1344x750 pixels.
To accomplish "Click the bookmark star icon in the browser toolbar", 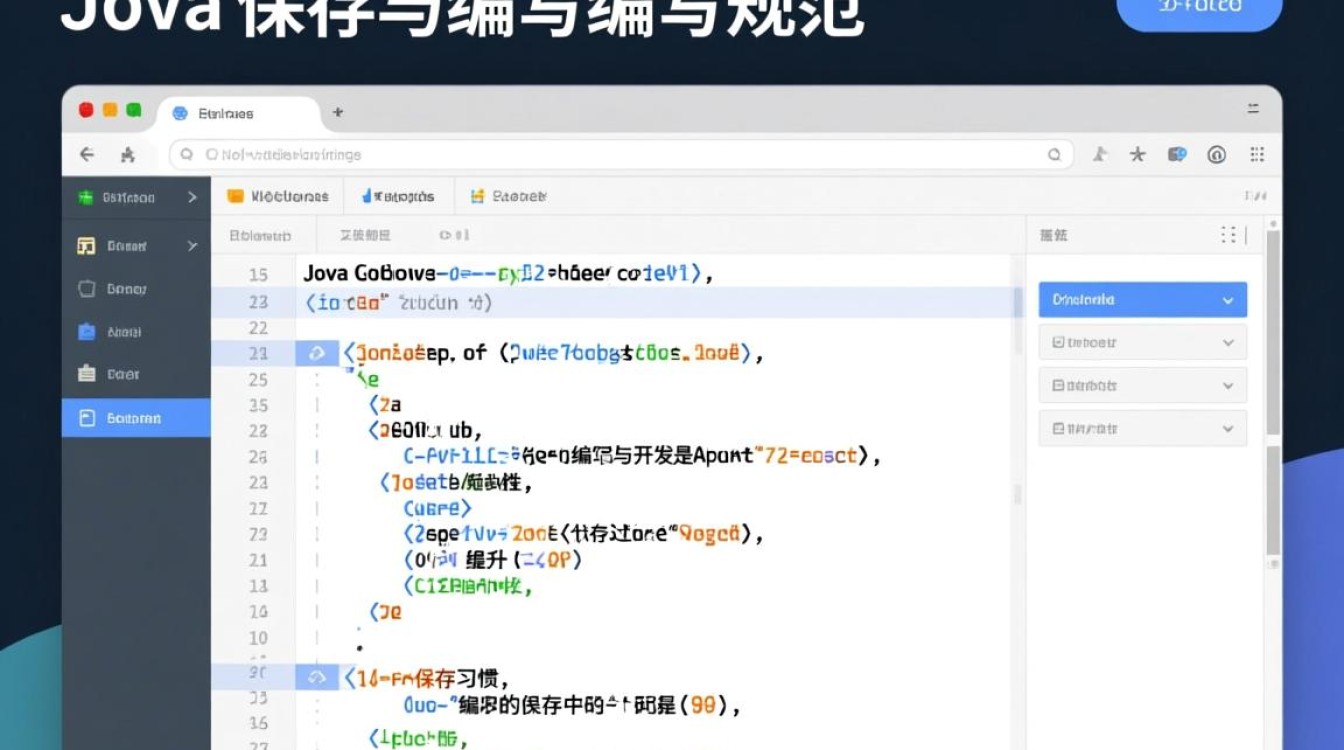I will (x=1137, y=154).
